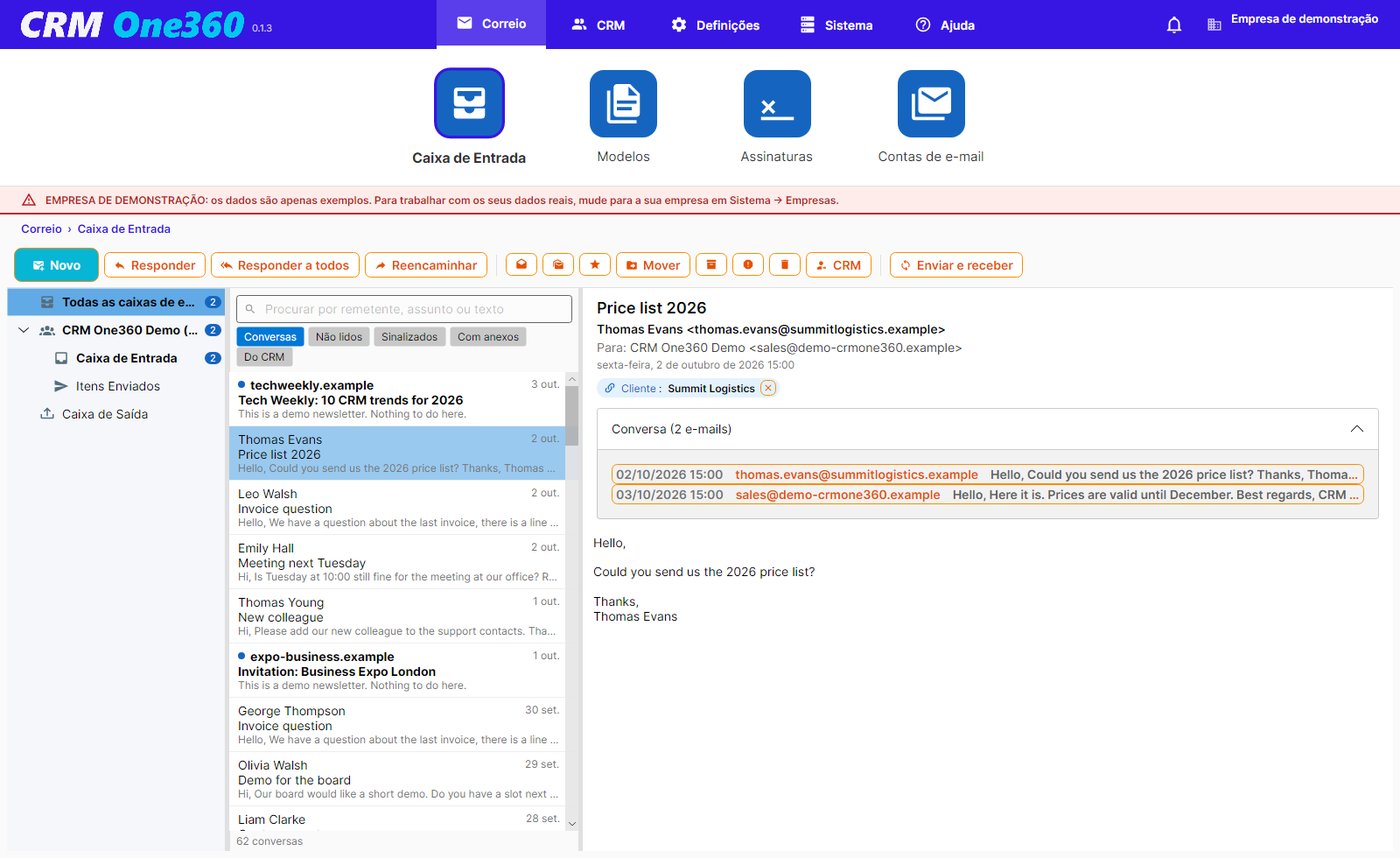The image size is (1400, 858).
Task: Toggle the Com anexos filter
Action: click(x=488, y=337)
